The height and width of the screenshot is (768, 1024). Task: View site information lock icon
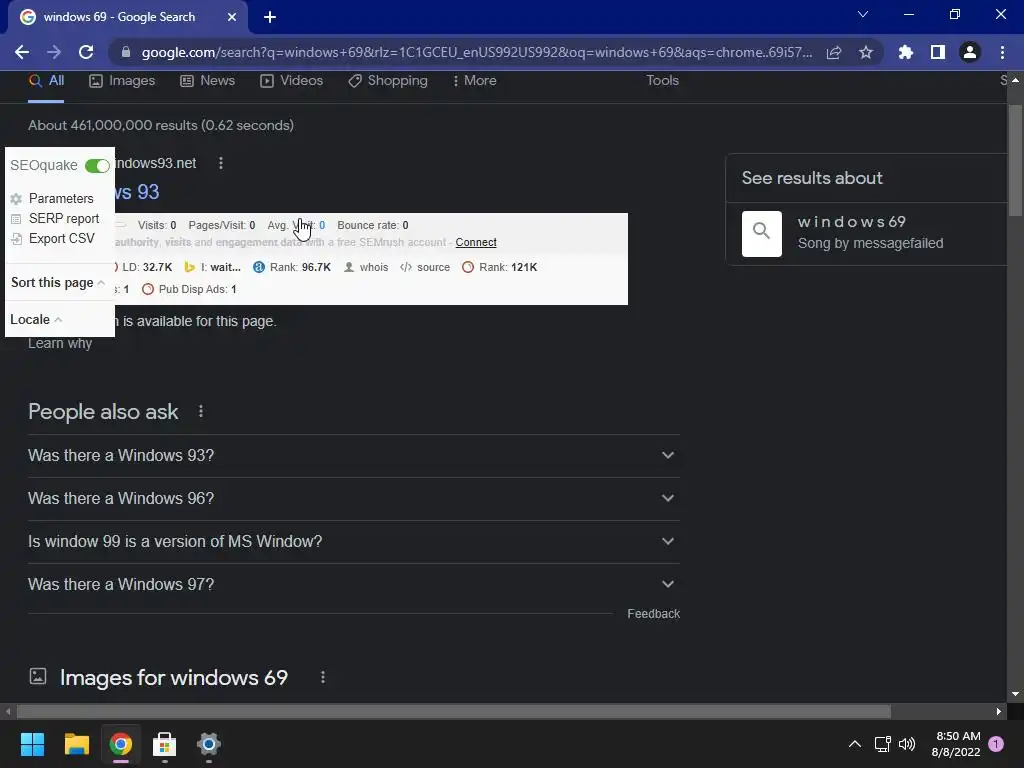tap(126, 52)
